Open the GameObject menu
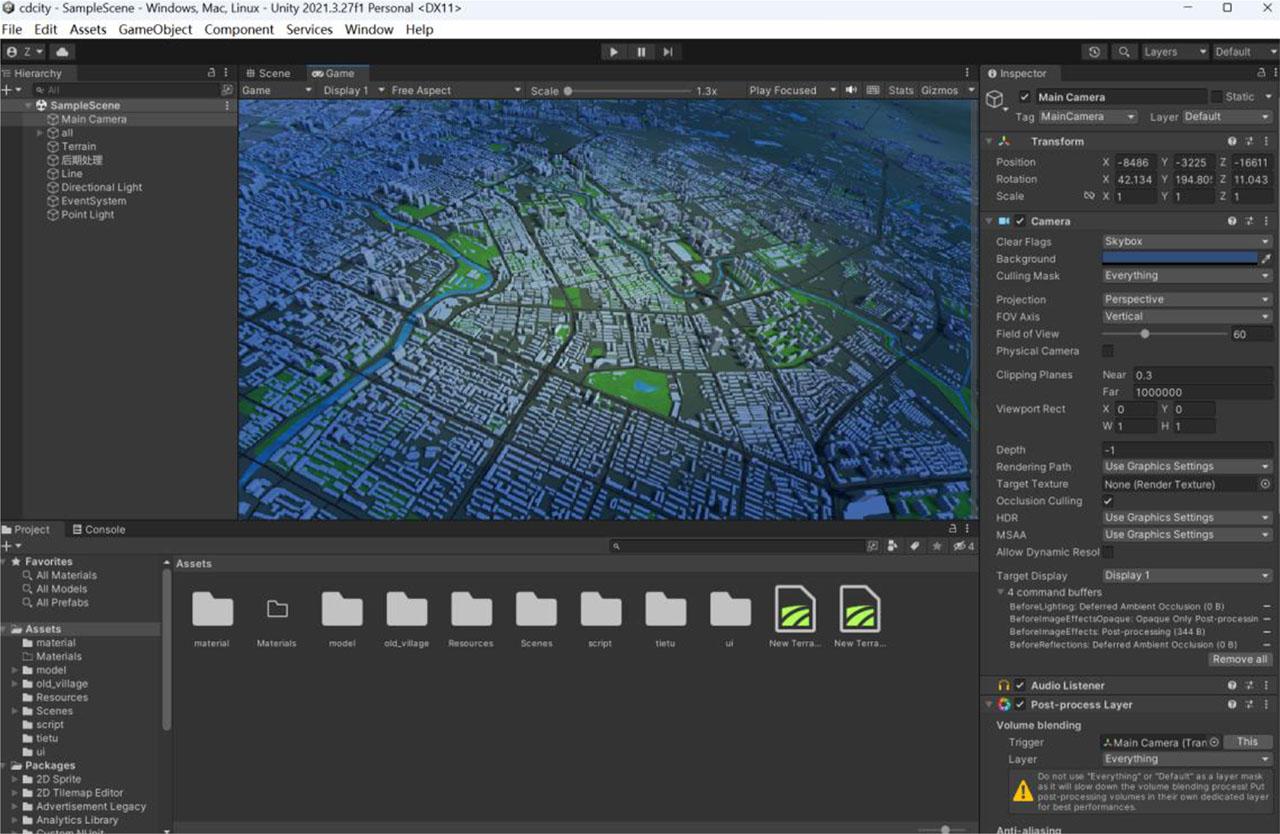Screen dimensions: 1280x834 (155, 29)
